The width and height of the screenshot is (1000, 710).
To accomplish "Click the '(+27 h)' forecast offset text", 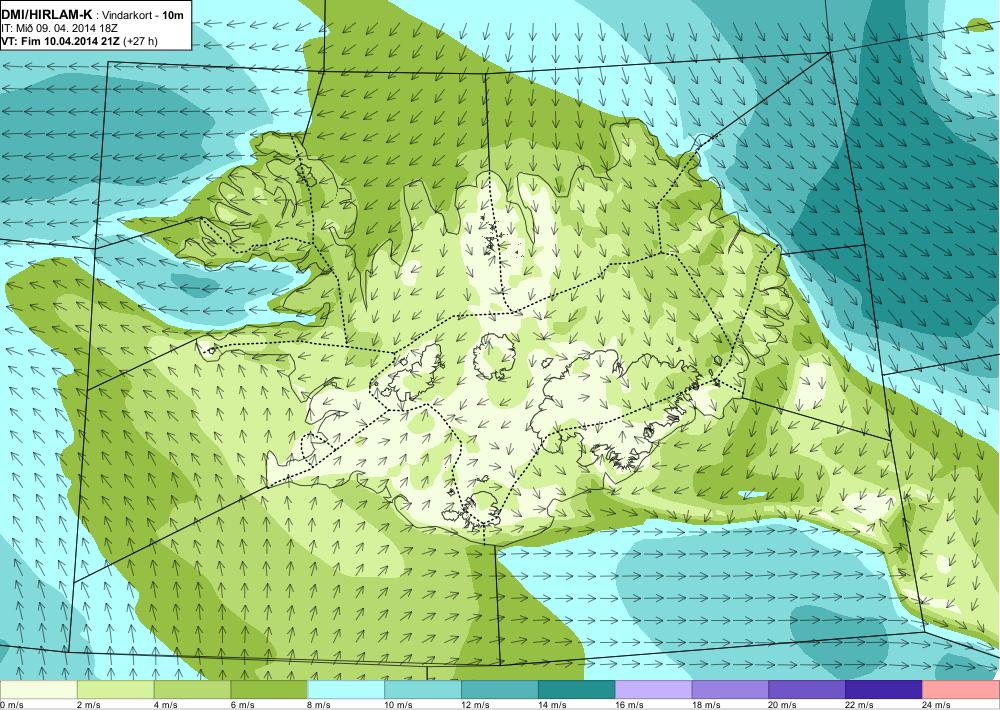I will (x=140, y=41).
